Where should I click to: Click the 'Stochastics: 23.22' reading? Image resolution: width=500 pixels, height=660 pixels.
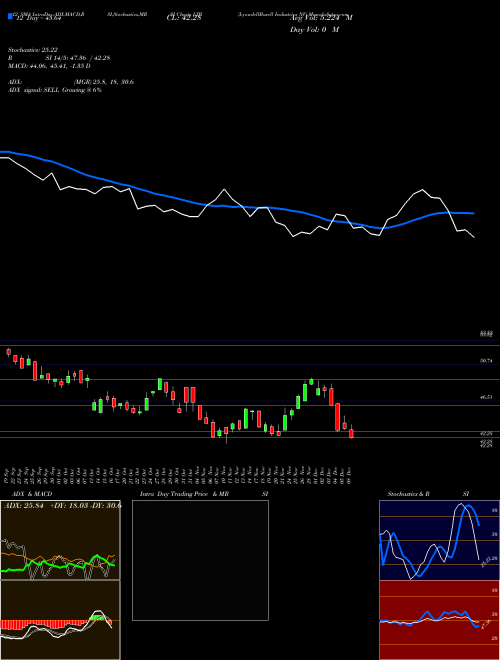click(x=32, y=50)
